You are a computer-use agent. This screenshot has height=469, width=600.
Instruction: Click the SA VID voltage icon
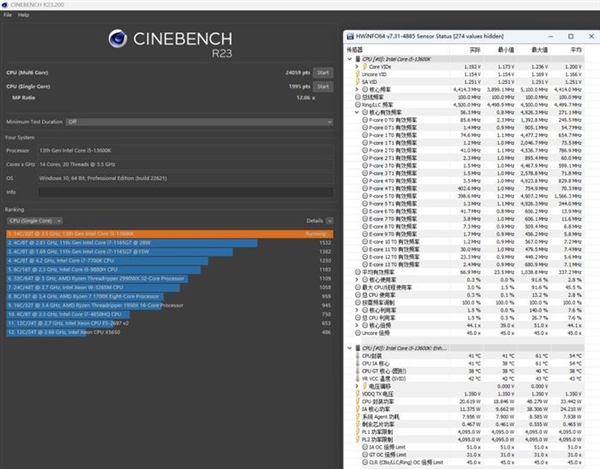pyautogui.click(x=366, y=81)
